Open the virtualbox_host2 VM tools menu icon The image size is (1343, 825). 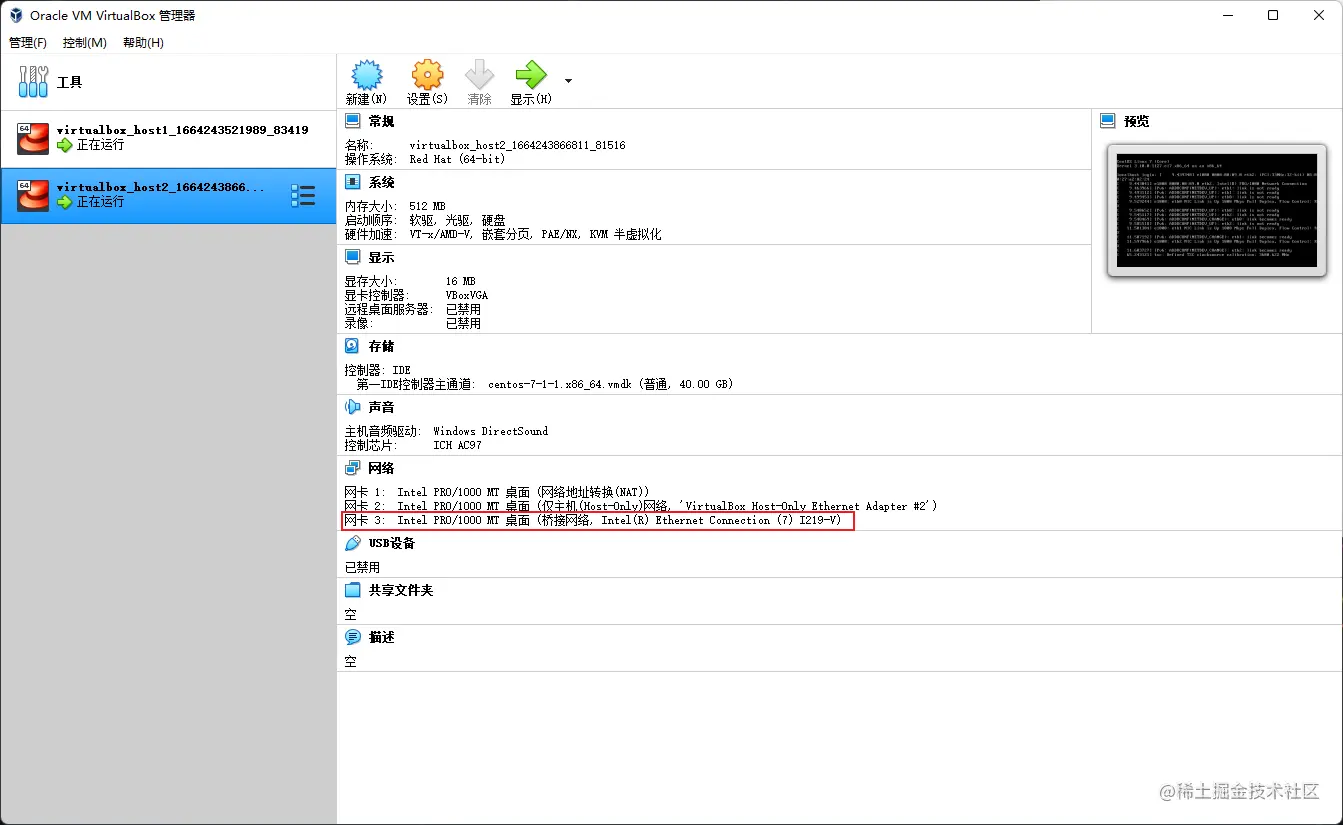[303, 196]
